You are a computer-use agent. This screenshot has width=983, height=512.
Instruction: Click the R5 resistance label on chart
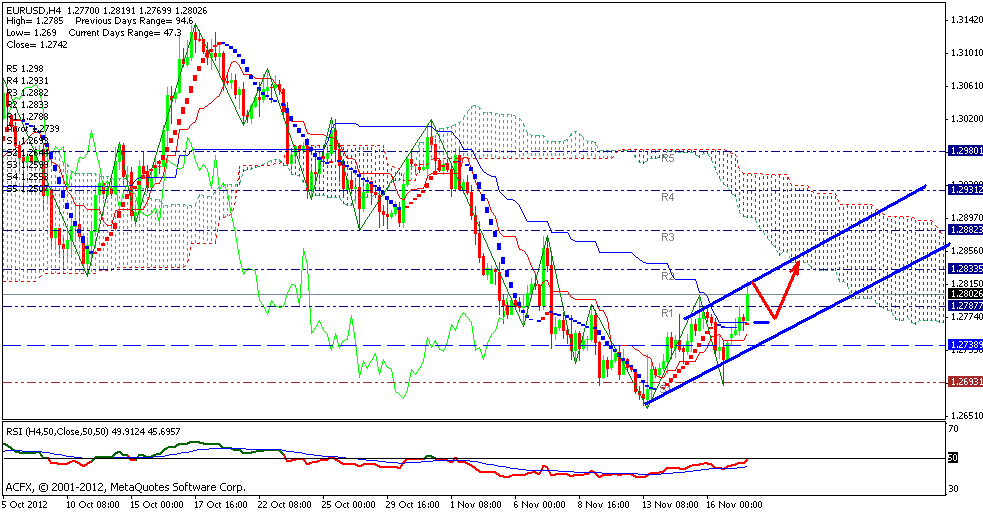[669, 158]
